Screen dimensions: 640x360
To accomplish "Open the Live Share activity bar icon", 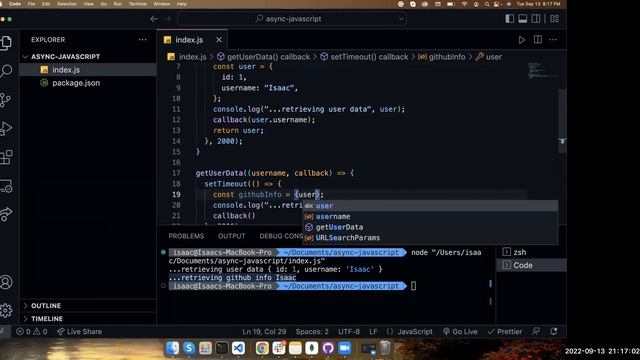I will click(x=6, y=214).
